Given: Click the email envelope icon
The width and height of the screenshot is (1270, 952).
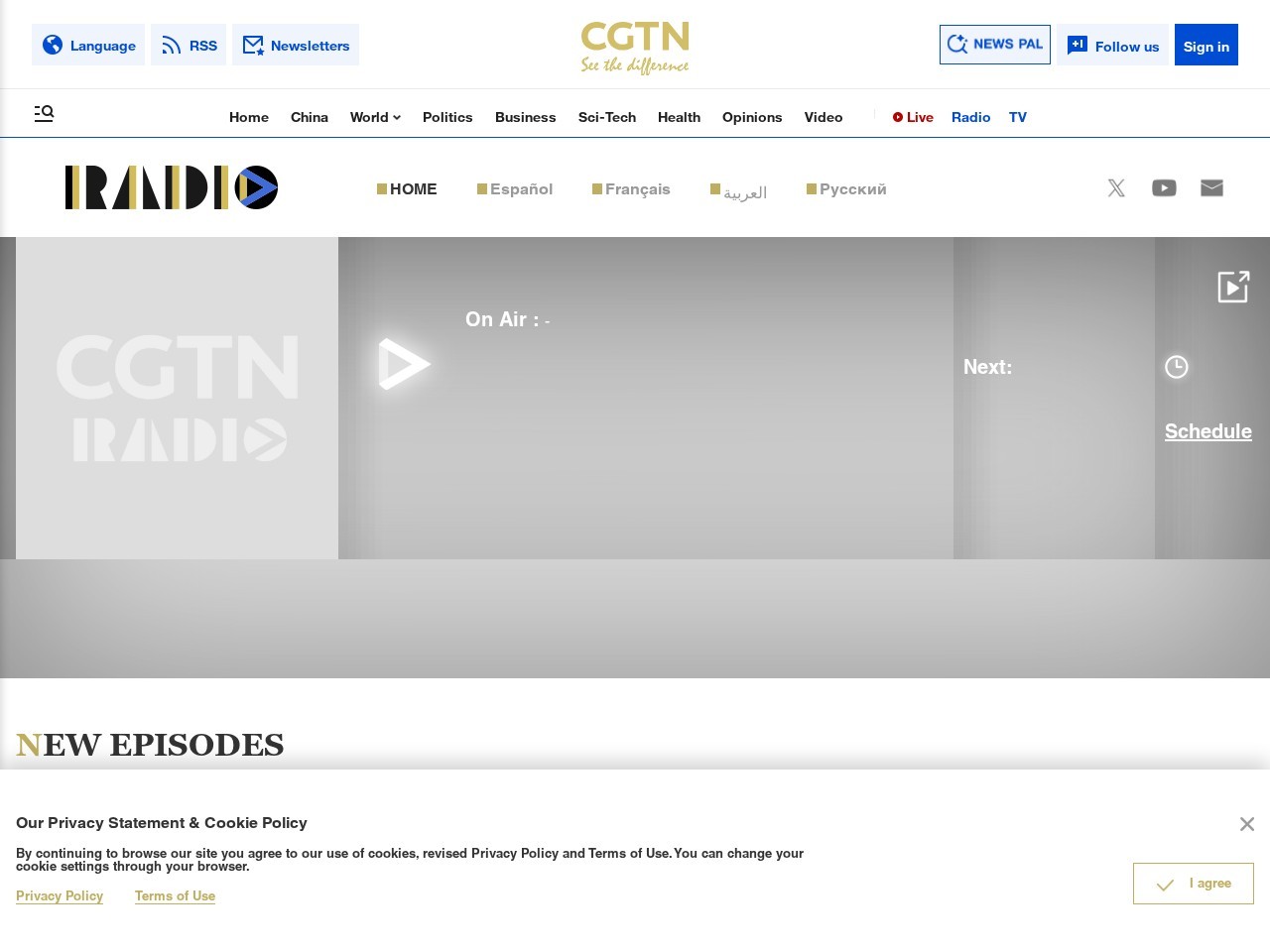Looking at the screenshot, I should (1211, 188).
